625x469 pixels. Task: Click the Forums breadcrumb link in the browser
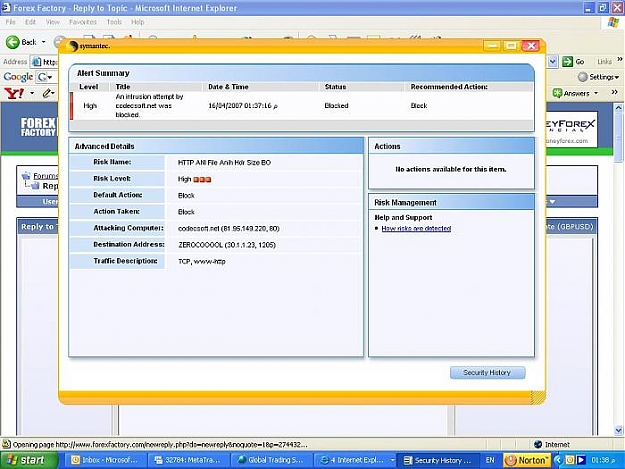coord(45,176)
